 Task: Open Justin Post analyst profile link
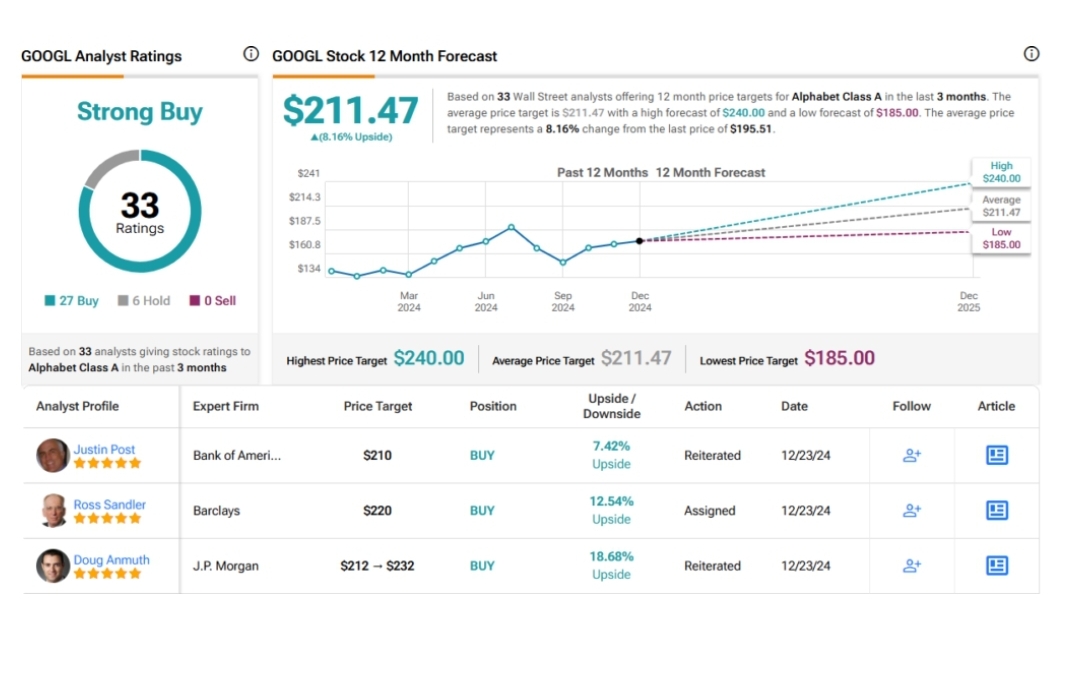point(104,449)
